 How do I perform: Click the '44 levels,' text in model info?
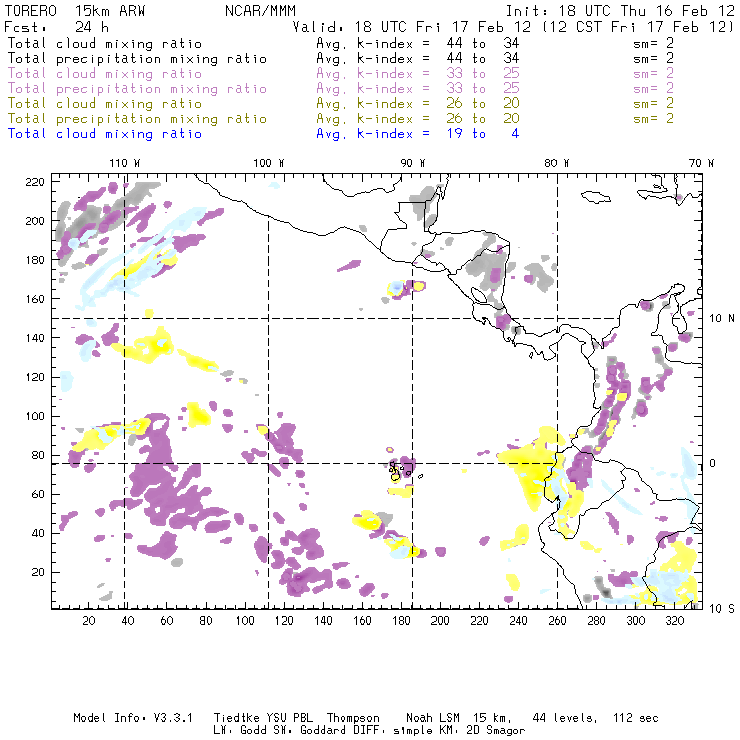coord(565,718)
